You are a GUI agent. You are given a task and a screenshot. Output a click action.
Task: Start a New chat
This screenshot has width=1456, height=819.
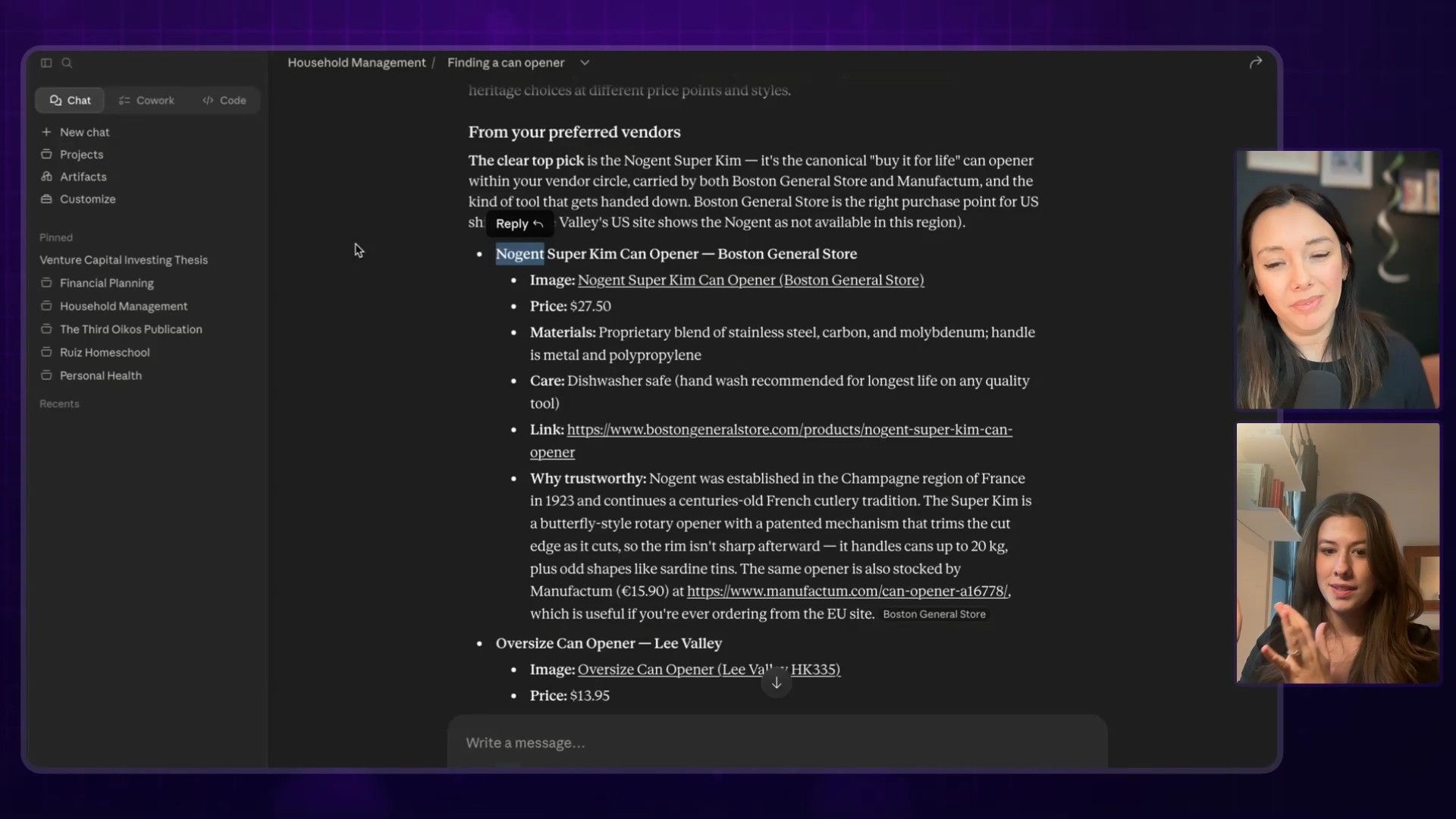tap(84, 132)
